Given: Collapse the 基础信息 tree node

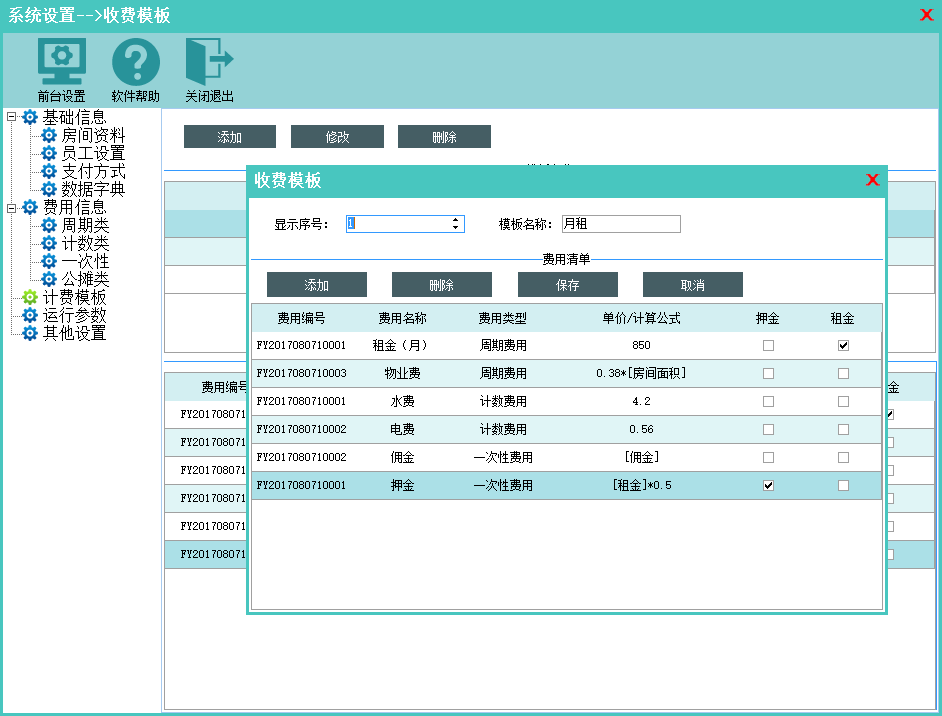Looking at the screenshot, I should coord(11,117).
